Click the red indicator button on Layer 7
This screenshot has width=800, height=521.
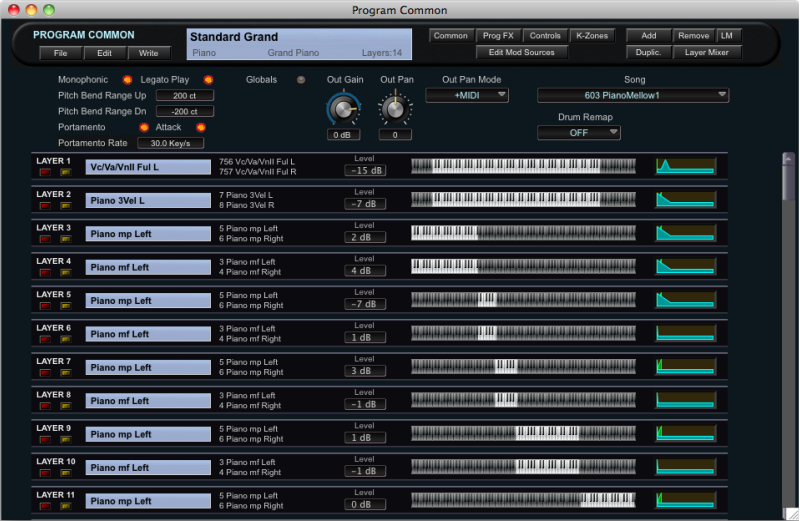click(45, 372)
